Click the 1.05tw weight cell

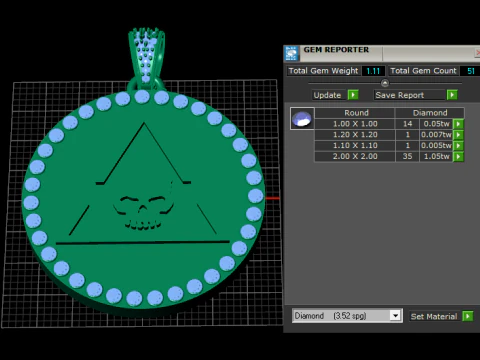(436, 156)
